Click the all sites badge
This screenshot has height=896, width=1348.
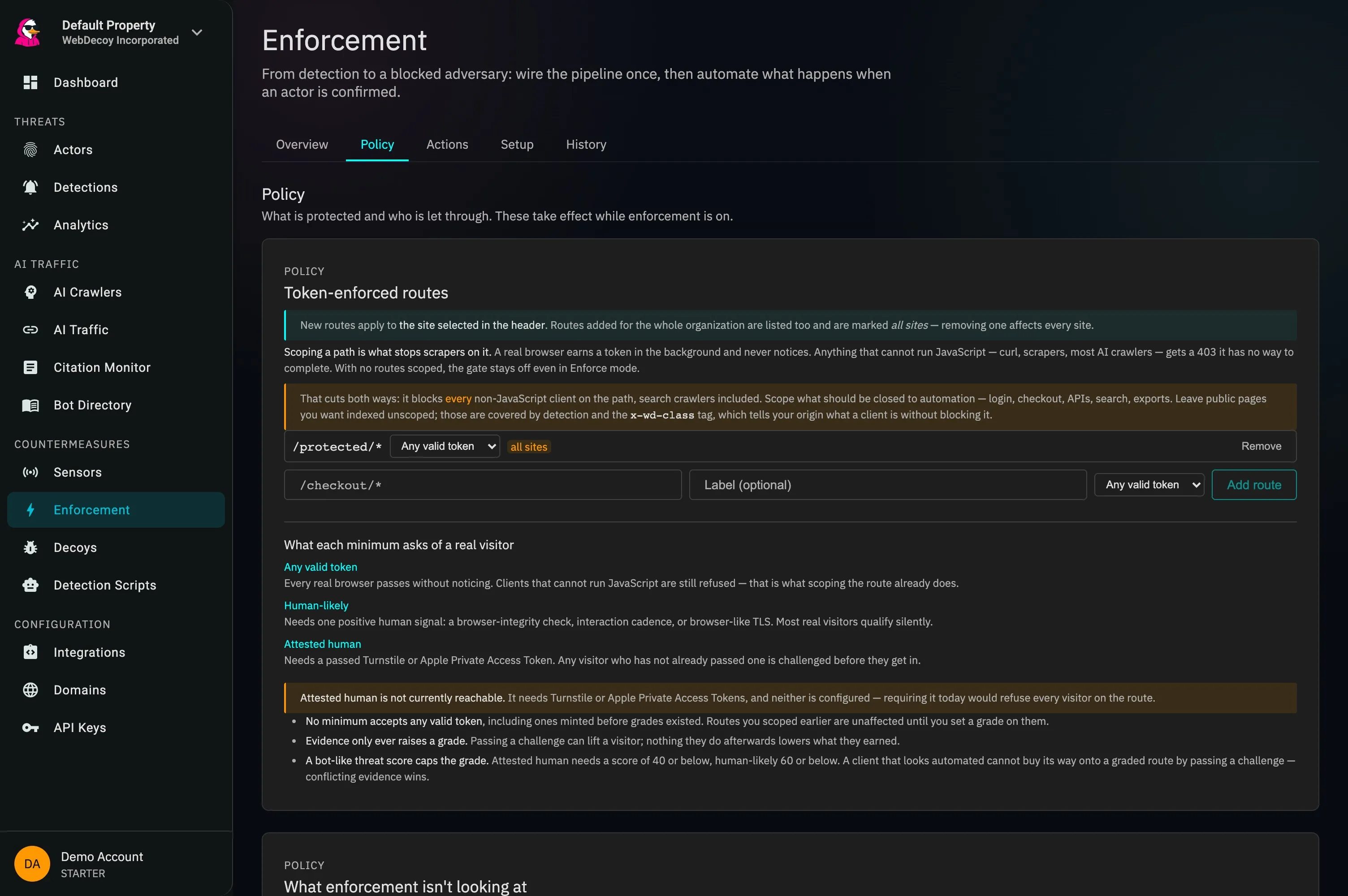(528, 447)
